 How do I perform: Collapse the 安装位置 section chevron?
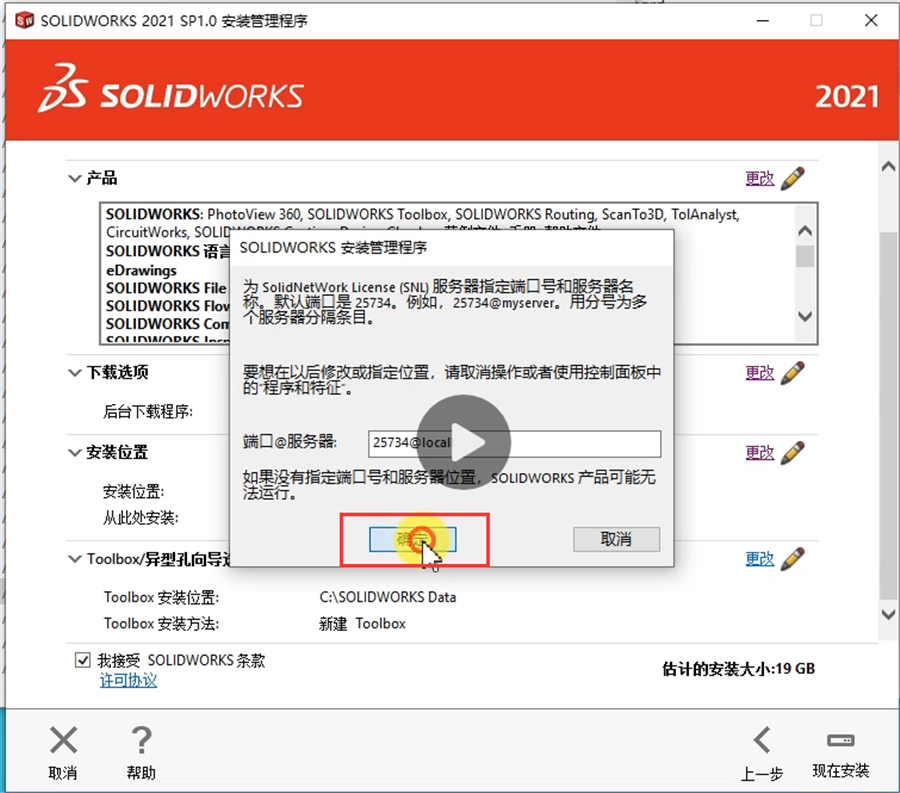[75, 453]
